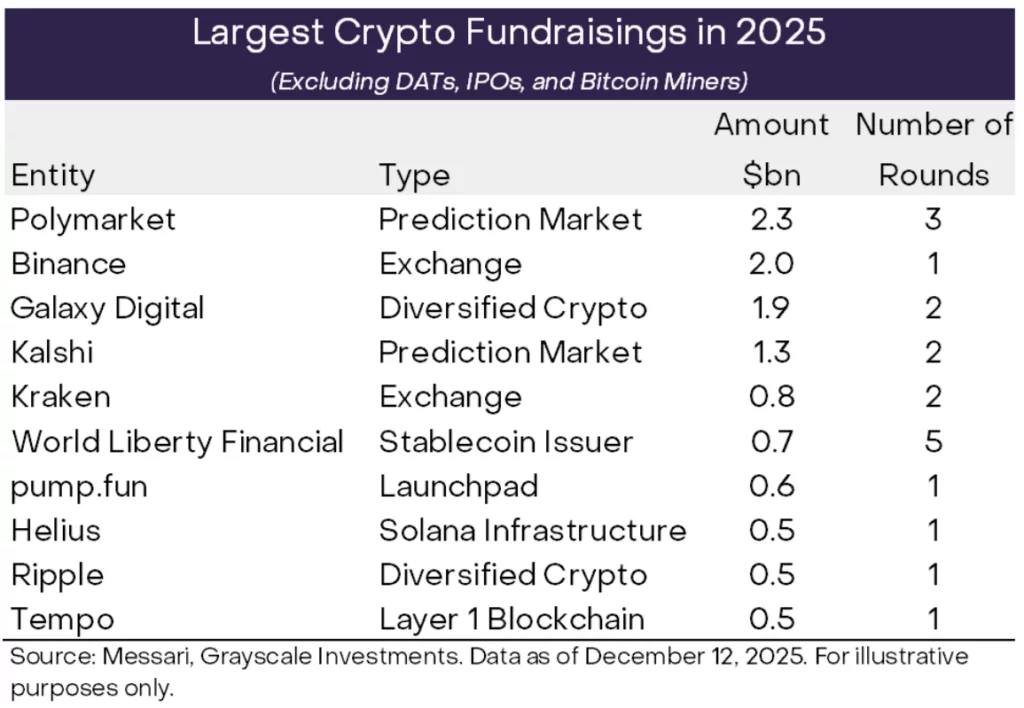Viewport: 1024px width, 708px height.
Task: Select the Galaxy Digital entity cell
Action: [107, 308]
